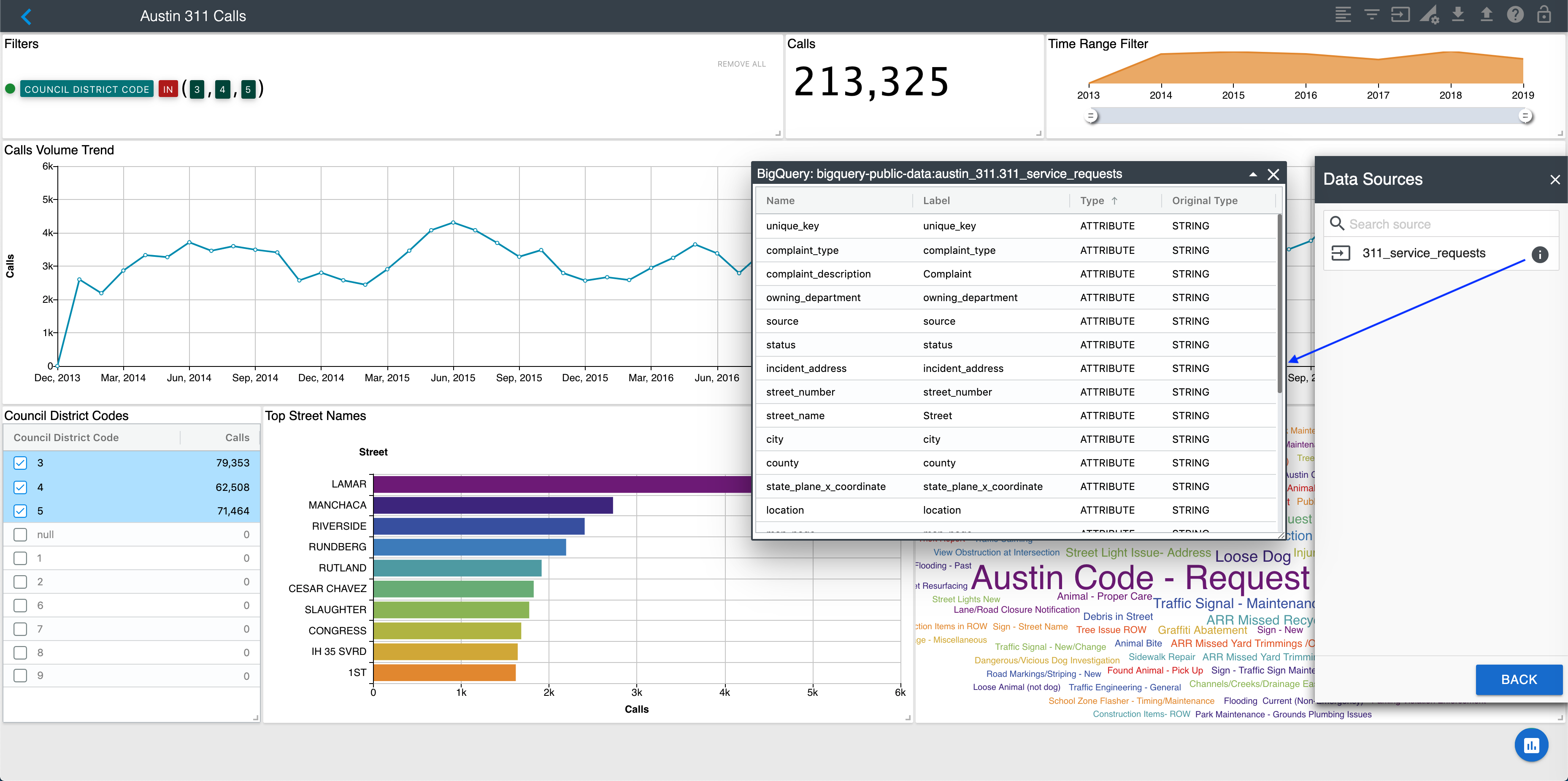The height and width of the screenshot is (781, 1568).
Task: Click 'Street' label cell
Action: click(x=938, y=415)
